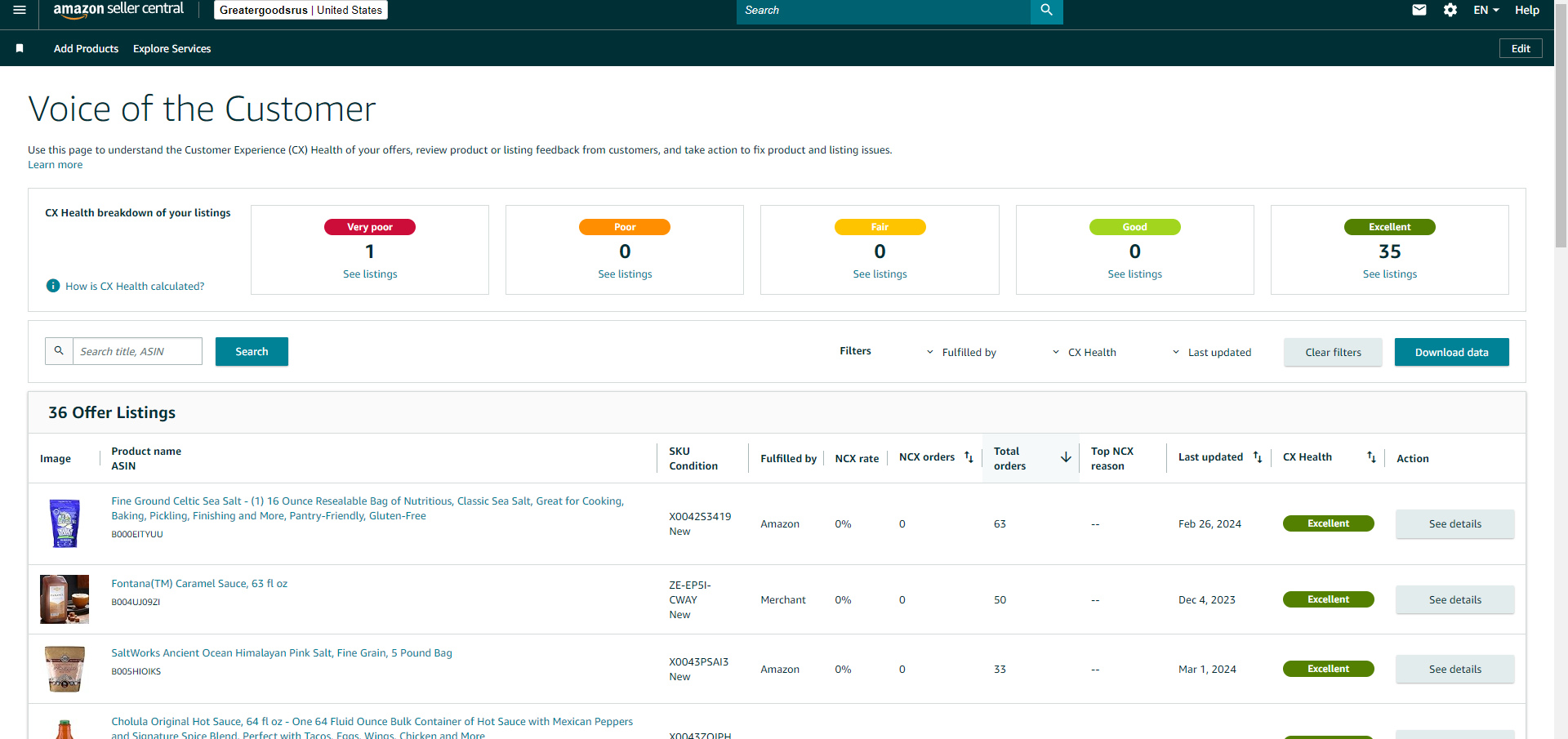See listings under Poor
This screenshot has height=739, width=1568.
[x=625, y=274]
